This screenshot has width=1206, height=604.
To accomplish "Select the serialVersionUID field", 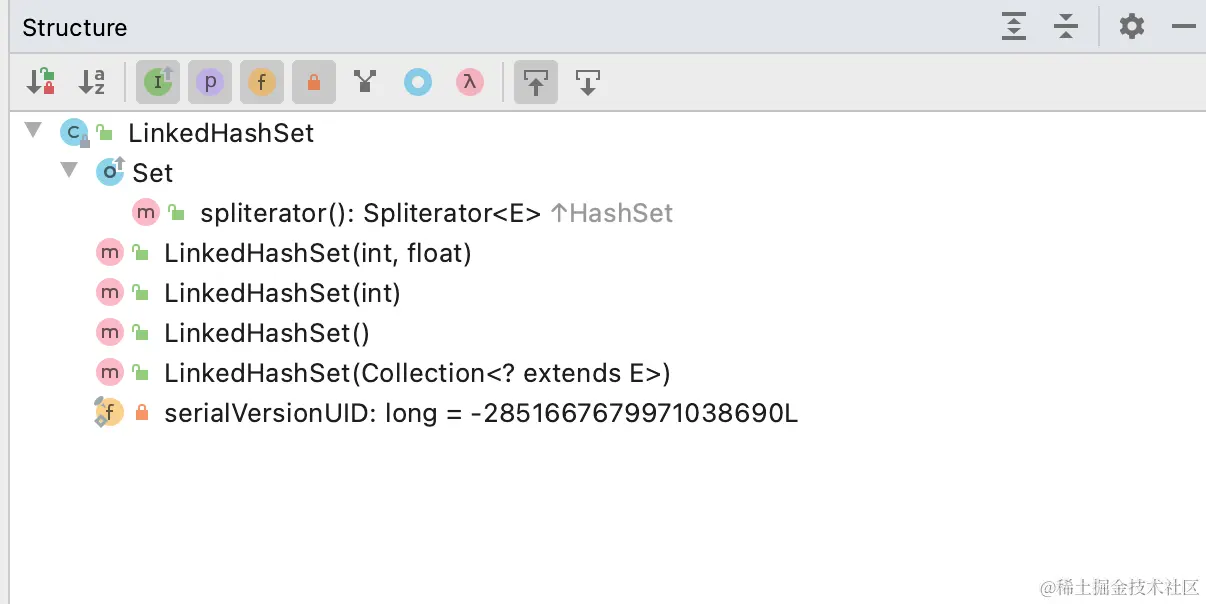I will [480, 413].
